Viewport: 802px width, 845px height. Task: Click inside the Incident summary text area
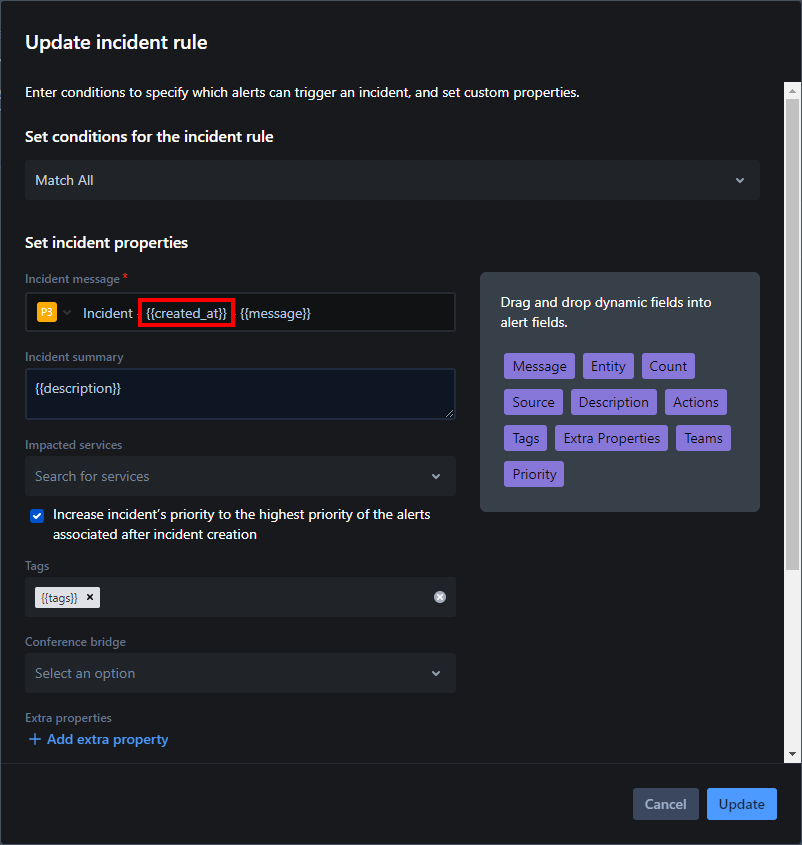pyautogui.click(x=240, y=394)
